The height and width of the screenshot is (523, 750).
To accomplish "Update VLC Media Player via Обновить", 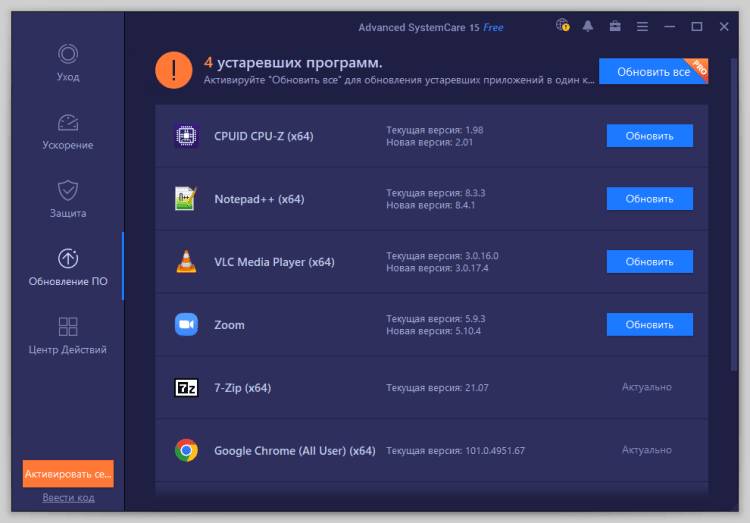I will click(x=650, y=262).
